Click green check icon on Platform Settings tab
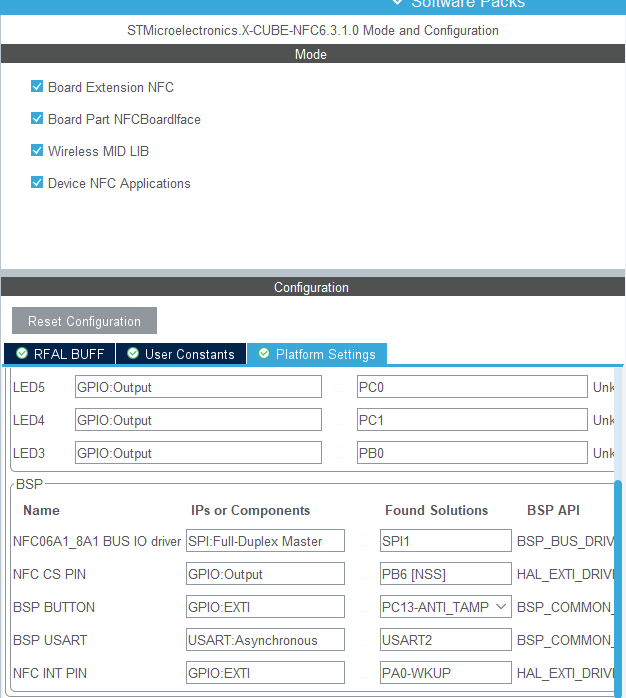This screenshot has width=626, height=698. pos(264,353)
